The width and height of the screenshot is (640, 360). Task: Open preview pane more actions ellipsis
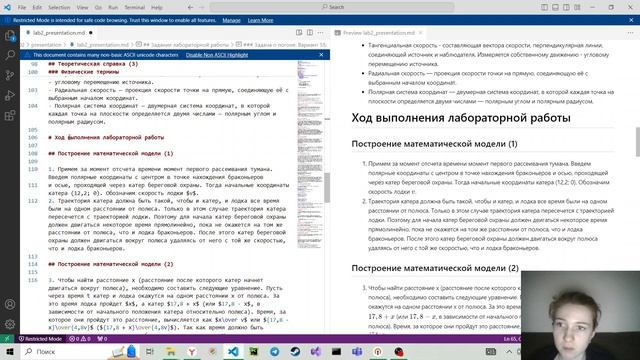[x=631, y=33]
